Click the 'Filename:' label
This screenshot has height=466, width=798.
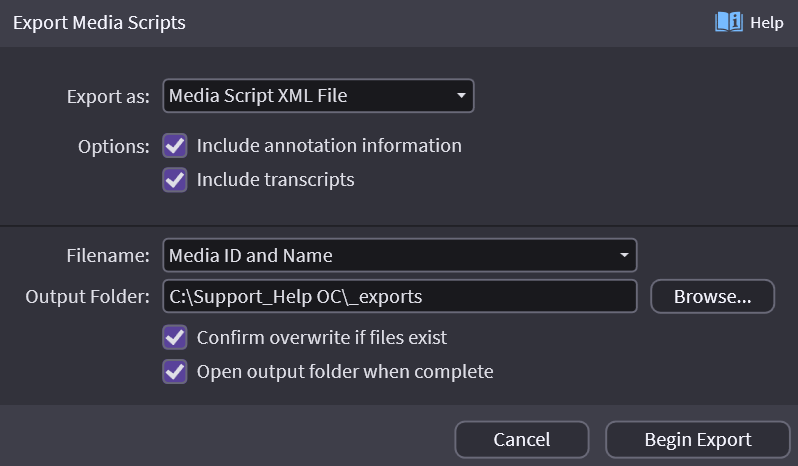tap(107, 255)
